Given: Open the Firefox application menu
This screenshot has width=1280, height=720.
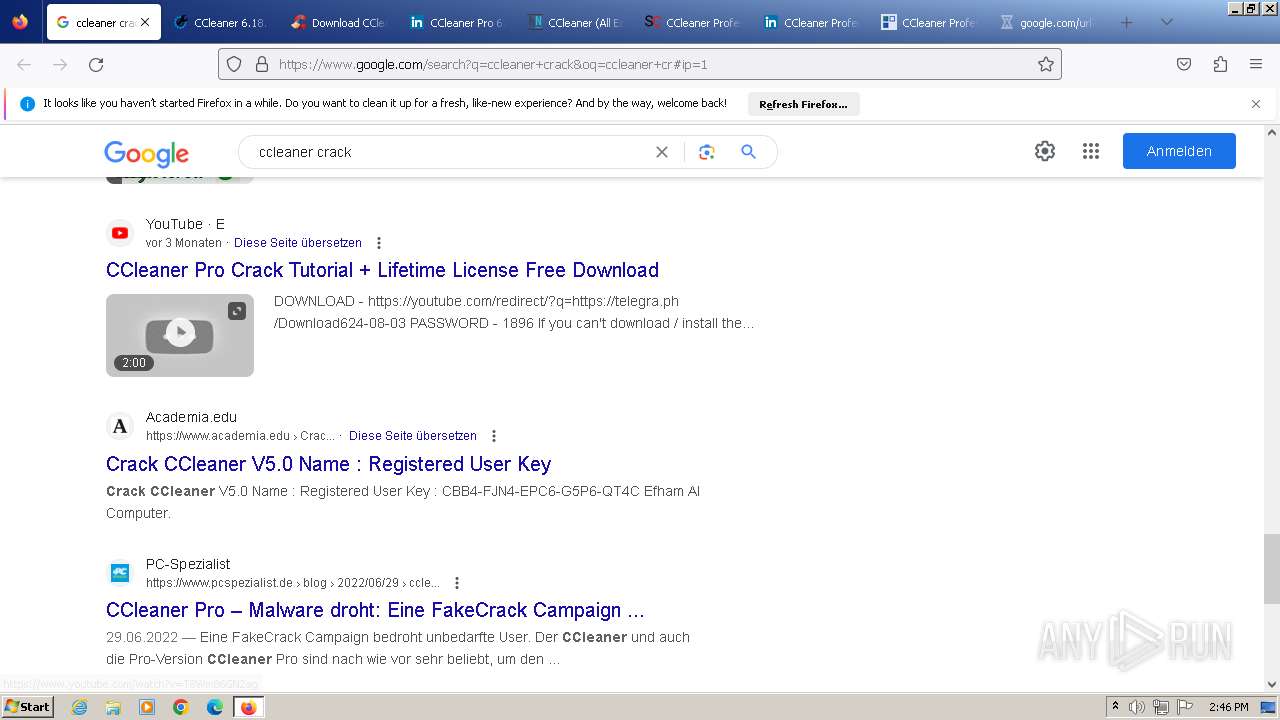Looking at the screenshot, I should pos(1256,64).
